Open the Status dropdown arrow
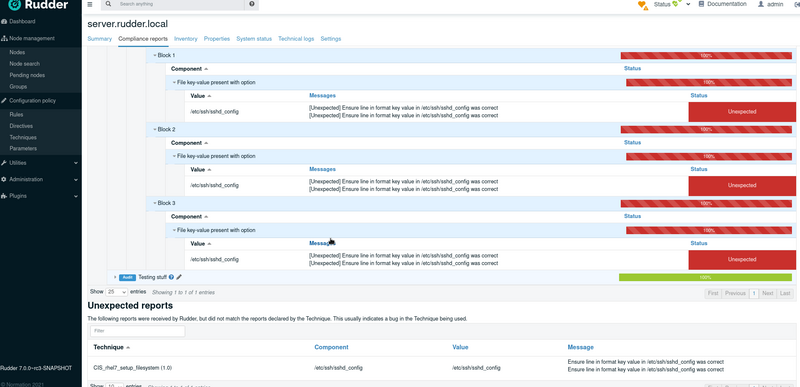800x387 pixels. tap(688, 4)
